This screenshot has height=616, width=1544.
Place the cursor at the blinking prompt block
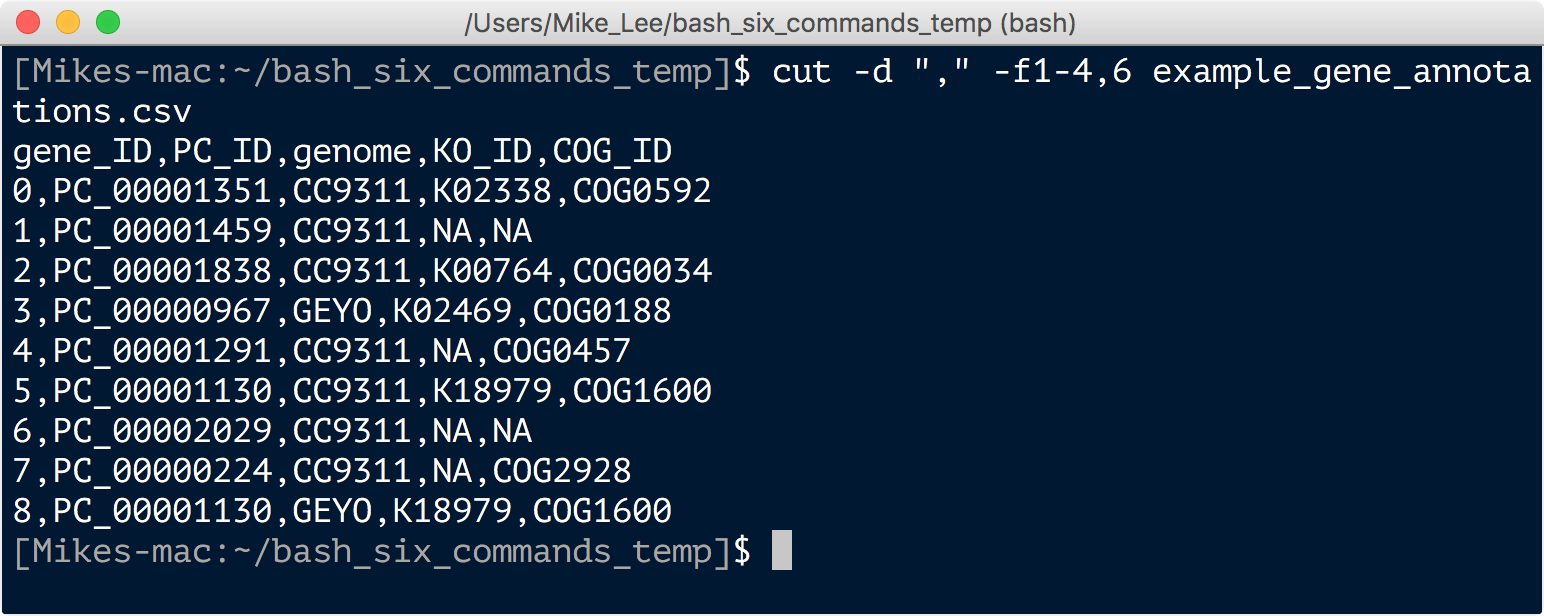782,551
